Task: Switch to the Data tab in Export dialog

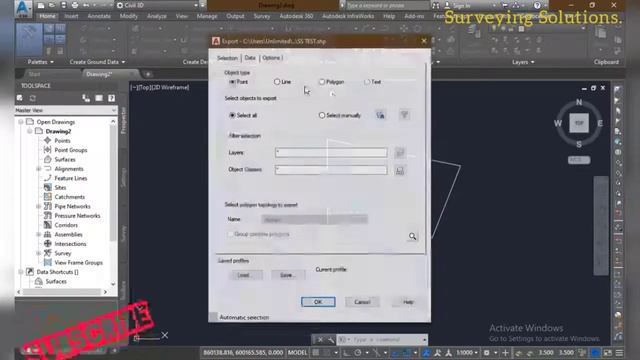Action: (250, 58)
